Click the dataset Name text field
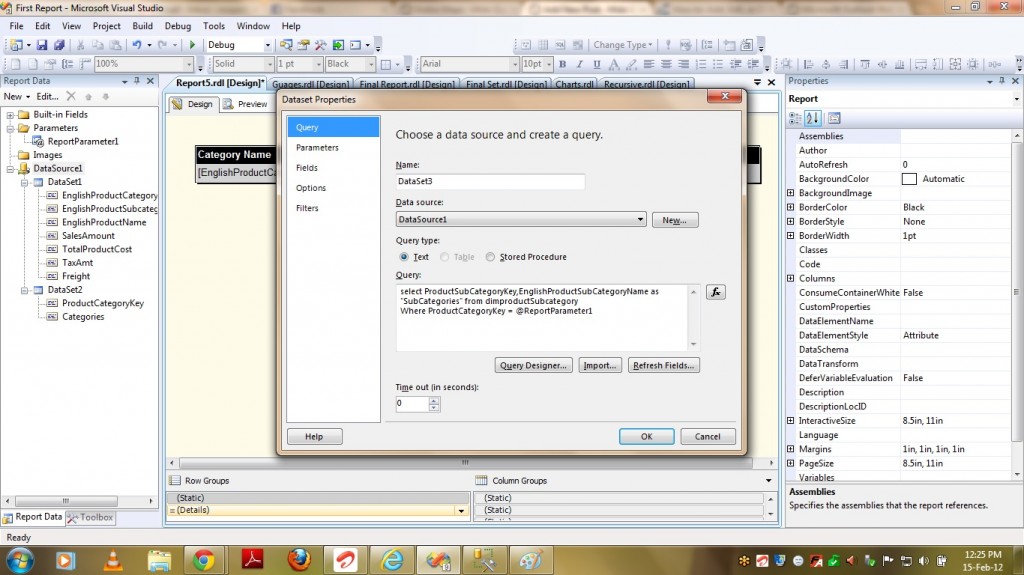This screenshot has height=575, width=1024. (490, 182)
